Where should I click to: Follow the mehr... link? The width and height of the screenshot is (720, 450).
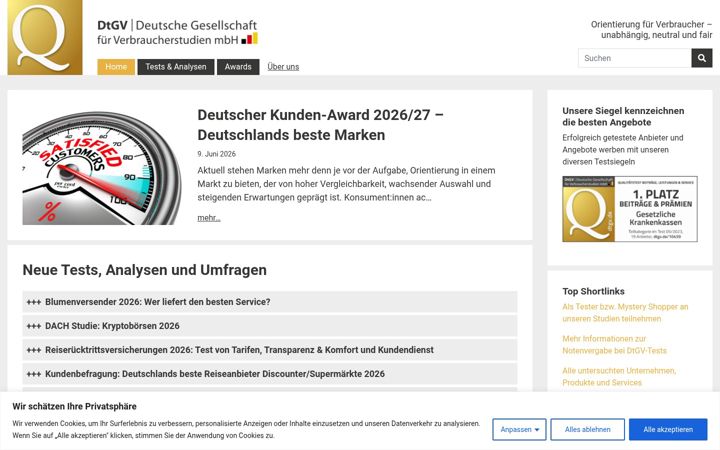[x=209, y=218]
